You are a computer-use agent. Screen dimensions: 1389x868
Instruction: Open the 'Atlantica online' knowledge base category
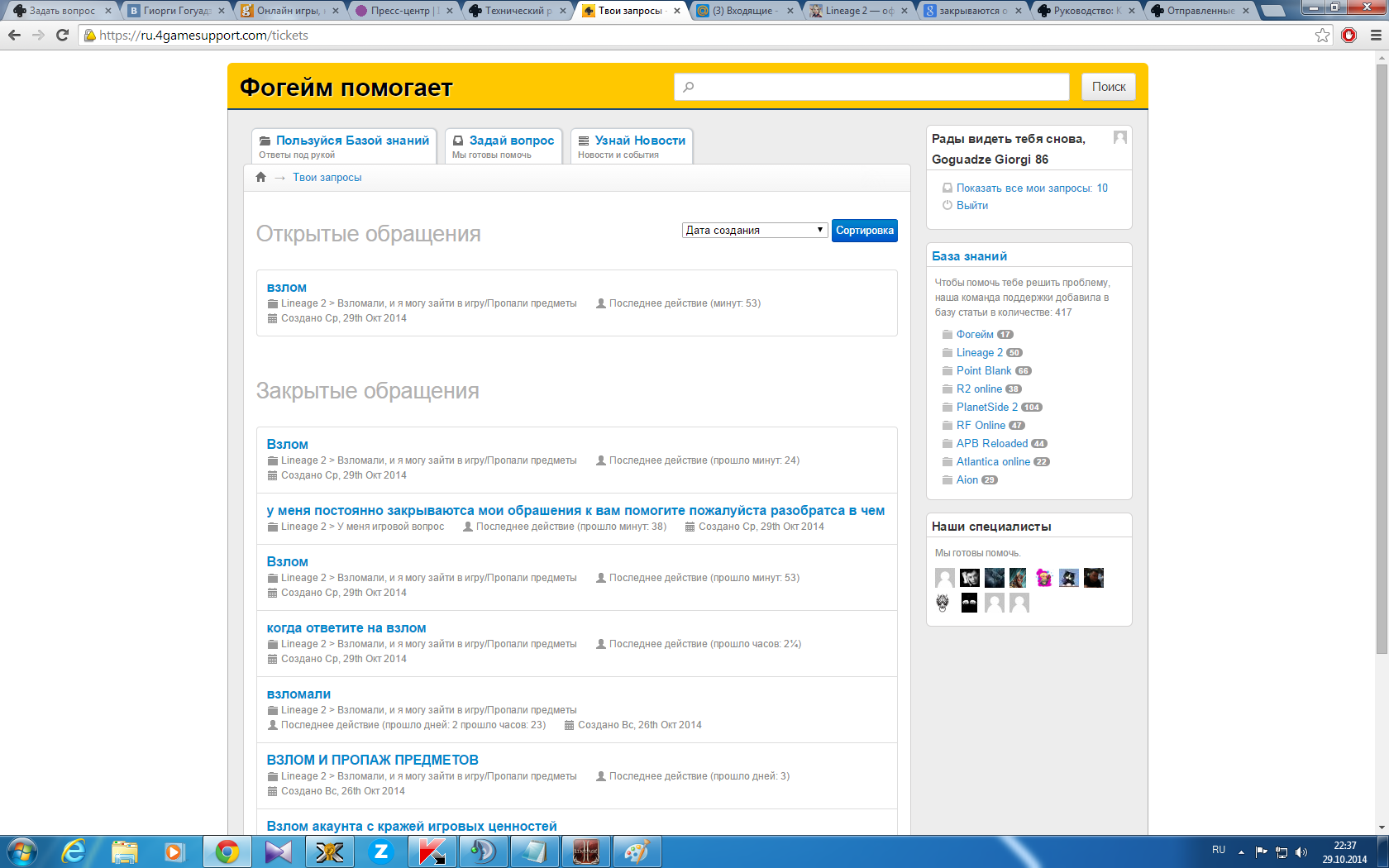[993, 462]
